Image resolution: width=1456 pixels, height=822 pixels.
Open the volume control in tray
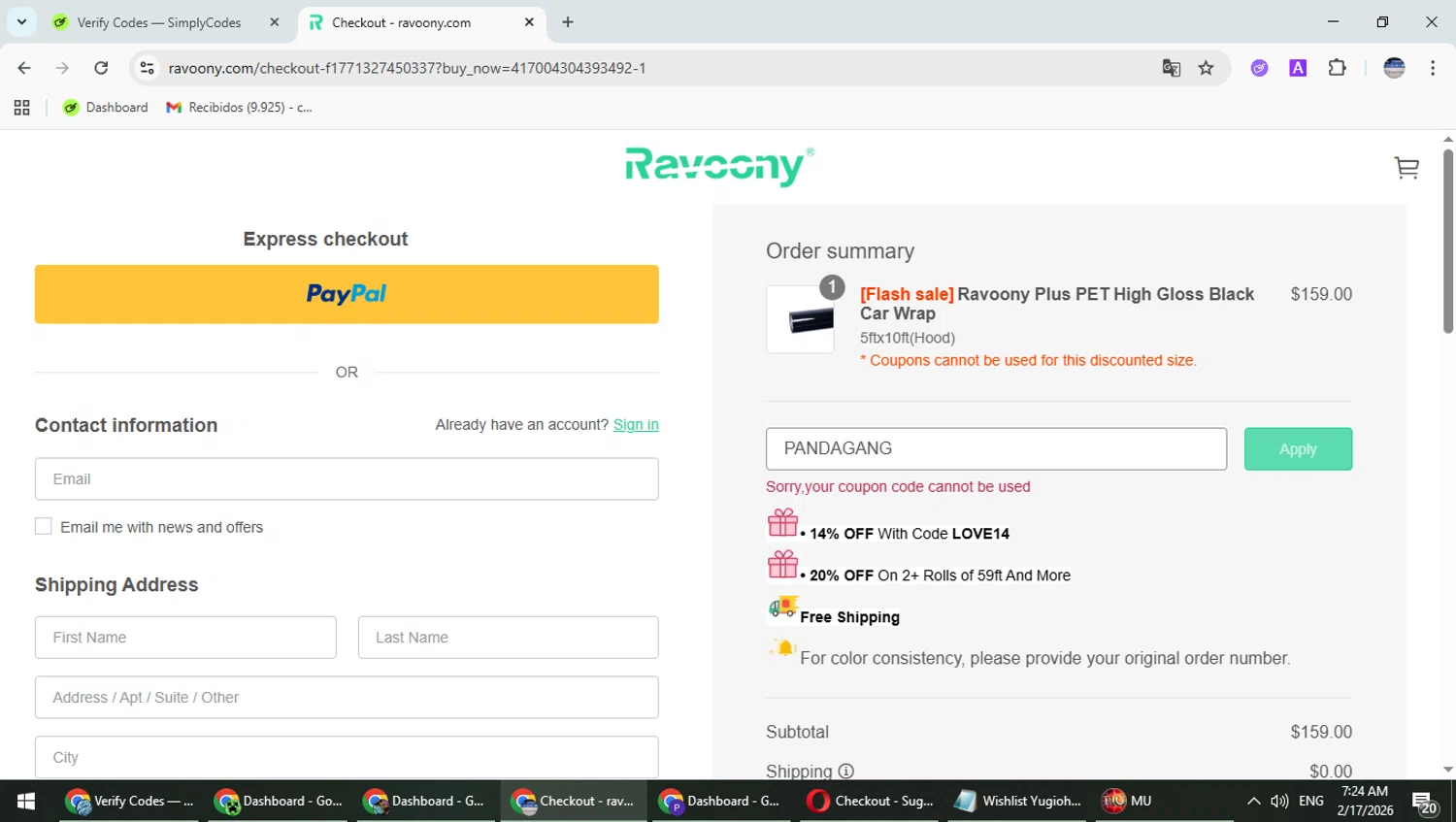(1279, 801)
